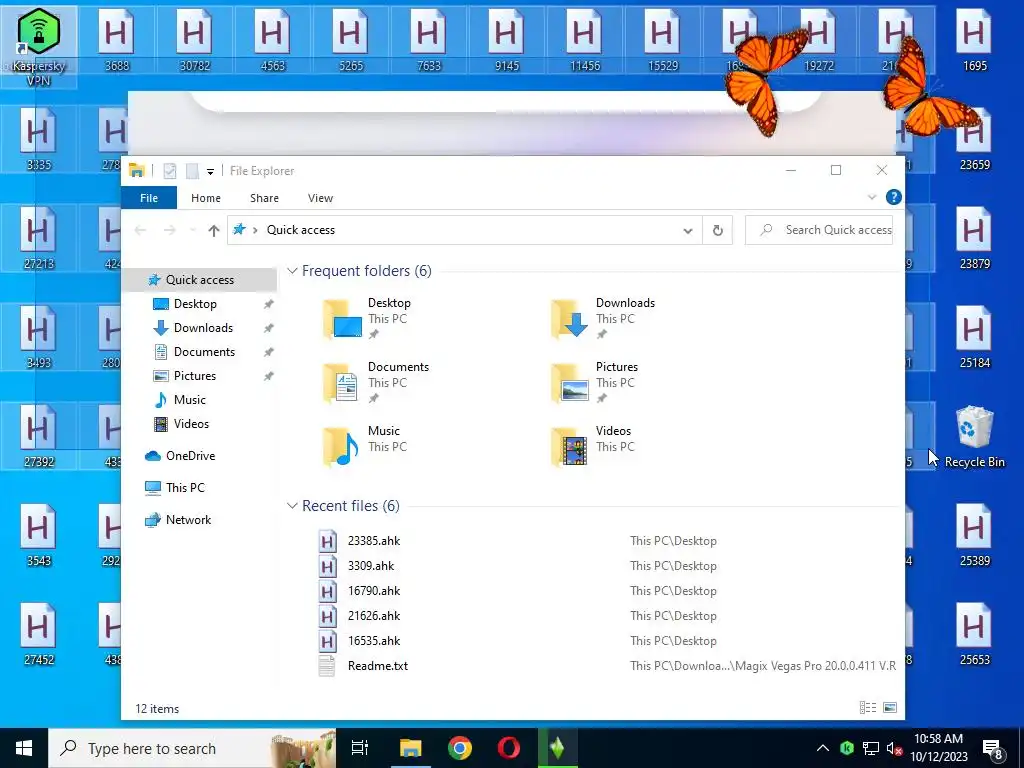Click the Windows Start button
This screenshot has height=768, width=1024.
click(x=24, y=748)
